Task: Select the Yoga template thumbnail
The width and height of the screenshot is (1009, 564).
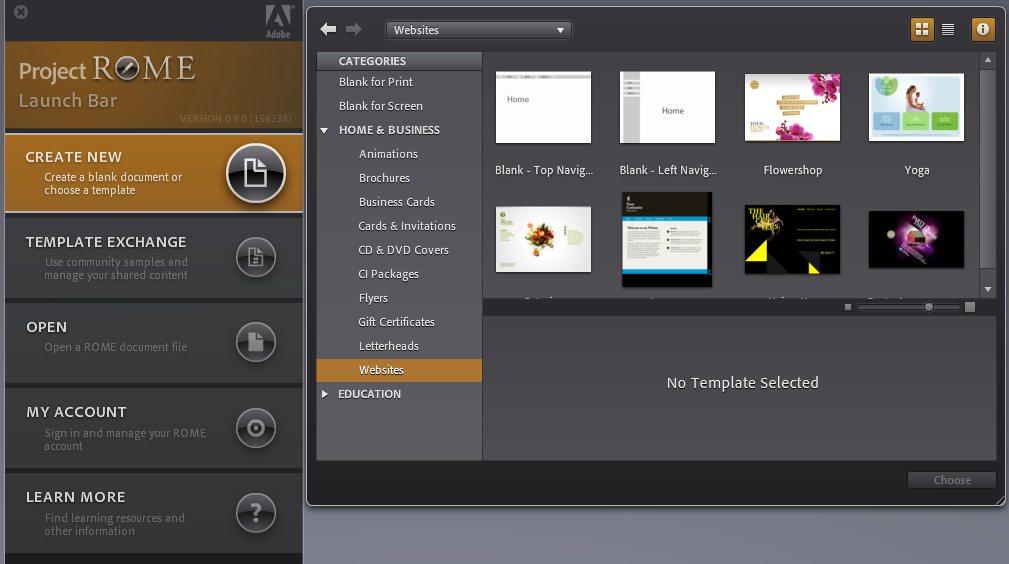Action: tap(916, 107)
